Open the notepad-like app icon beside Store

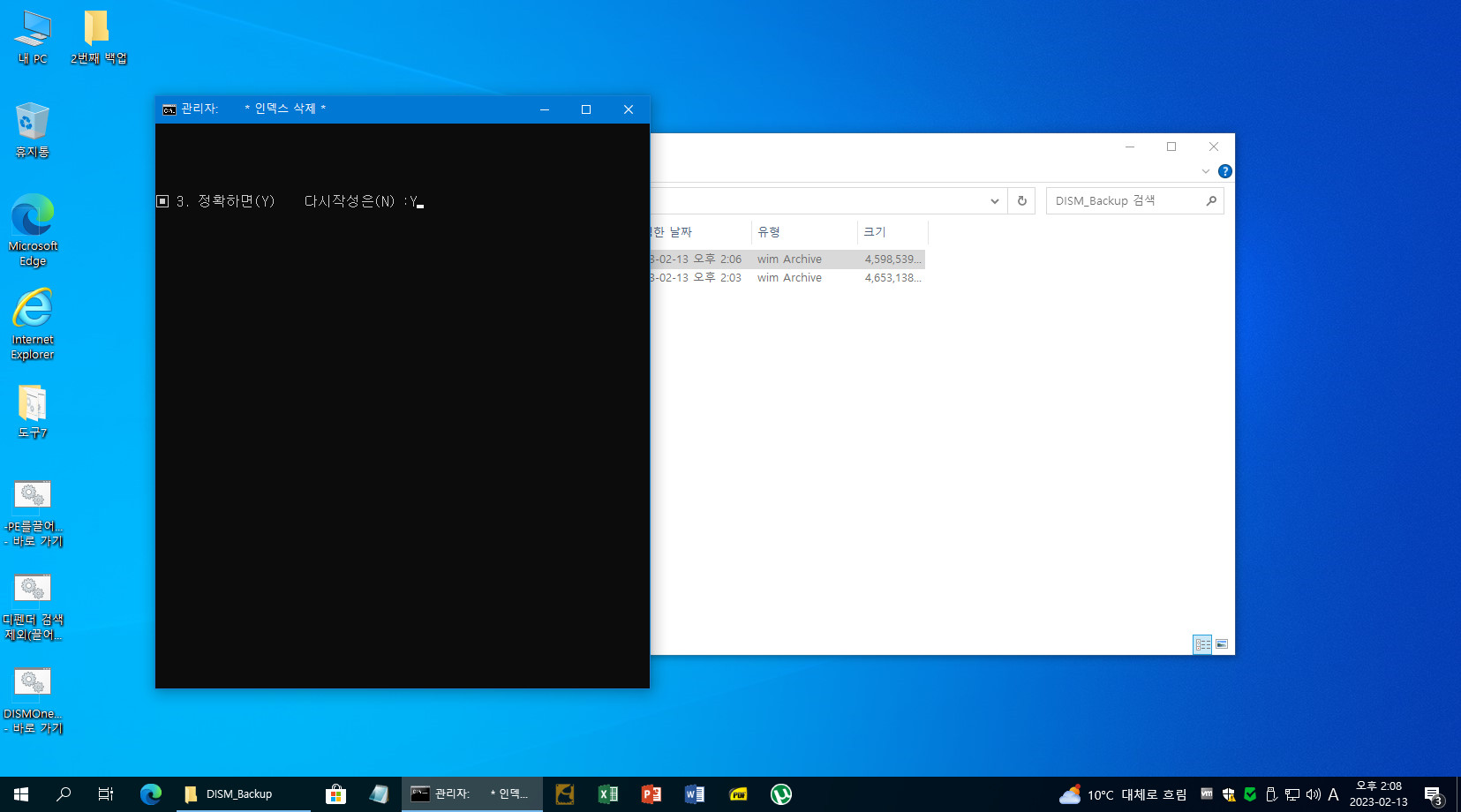tap(379, 794)
